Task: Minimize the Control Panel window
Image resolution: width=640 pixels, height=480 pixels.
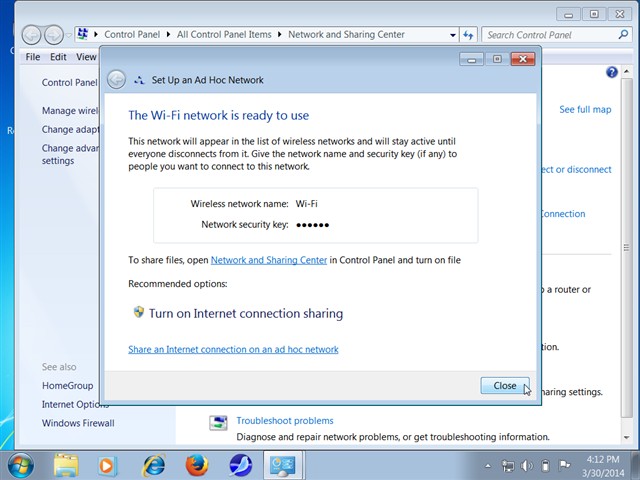Action: (568, 15)
